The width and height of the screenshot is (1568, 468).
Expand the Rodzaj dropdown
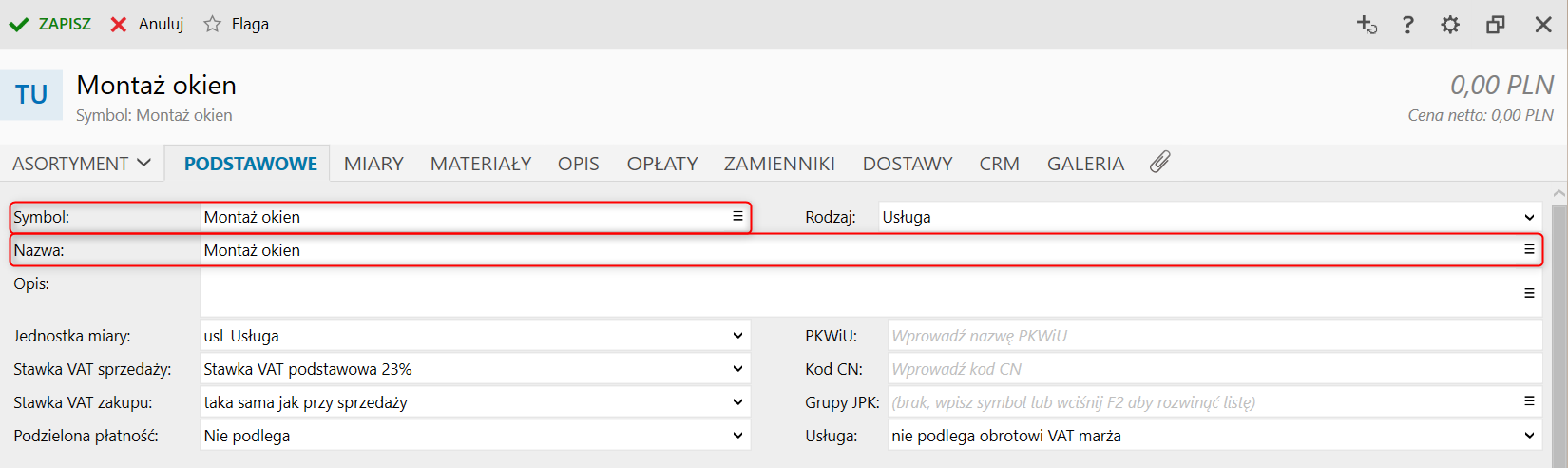(x=1529, y=218)
